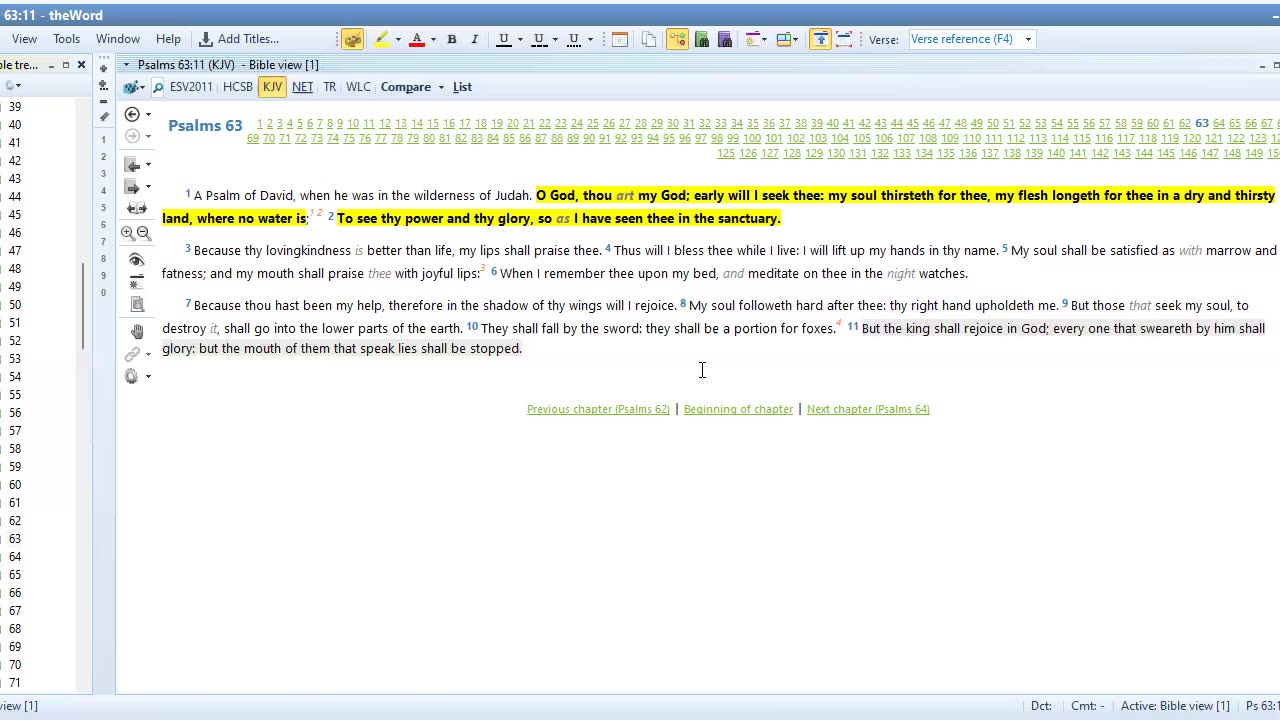This screenshot has width=1280, height=720.
Task: Switch to the NET translation tab
Action: [x=302, y=87]
